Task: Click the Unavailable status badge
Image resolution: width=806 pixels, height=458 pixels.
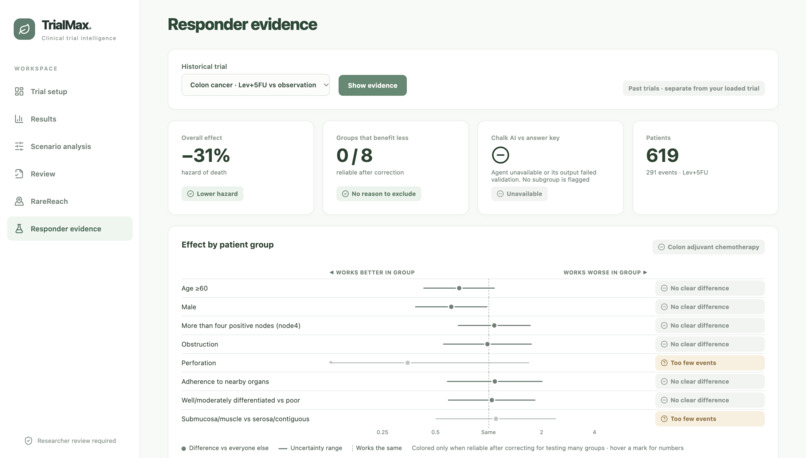Action: tap(519, 194)
